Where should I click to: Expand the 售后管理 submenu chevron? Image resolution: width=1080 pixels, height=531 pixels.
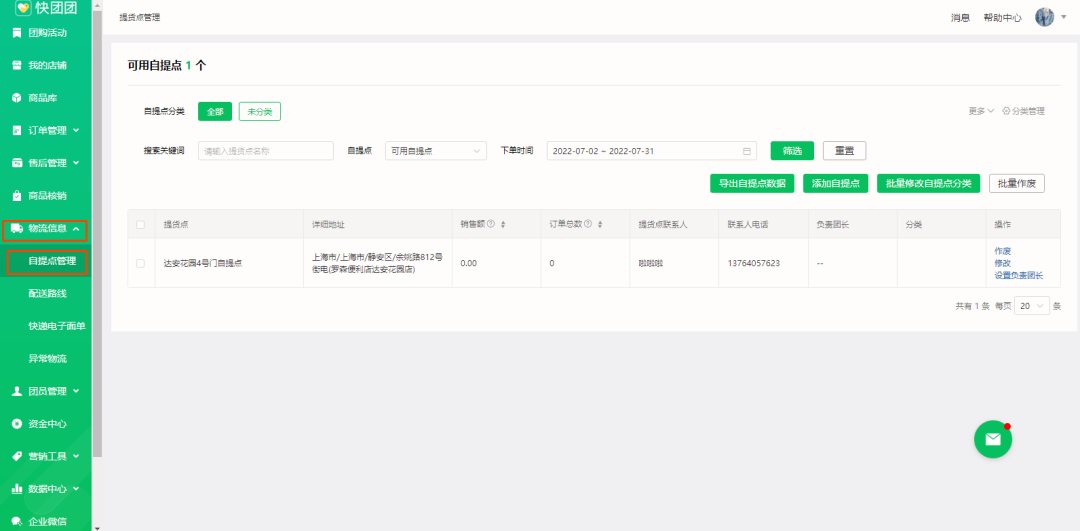click(76, 163)
